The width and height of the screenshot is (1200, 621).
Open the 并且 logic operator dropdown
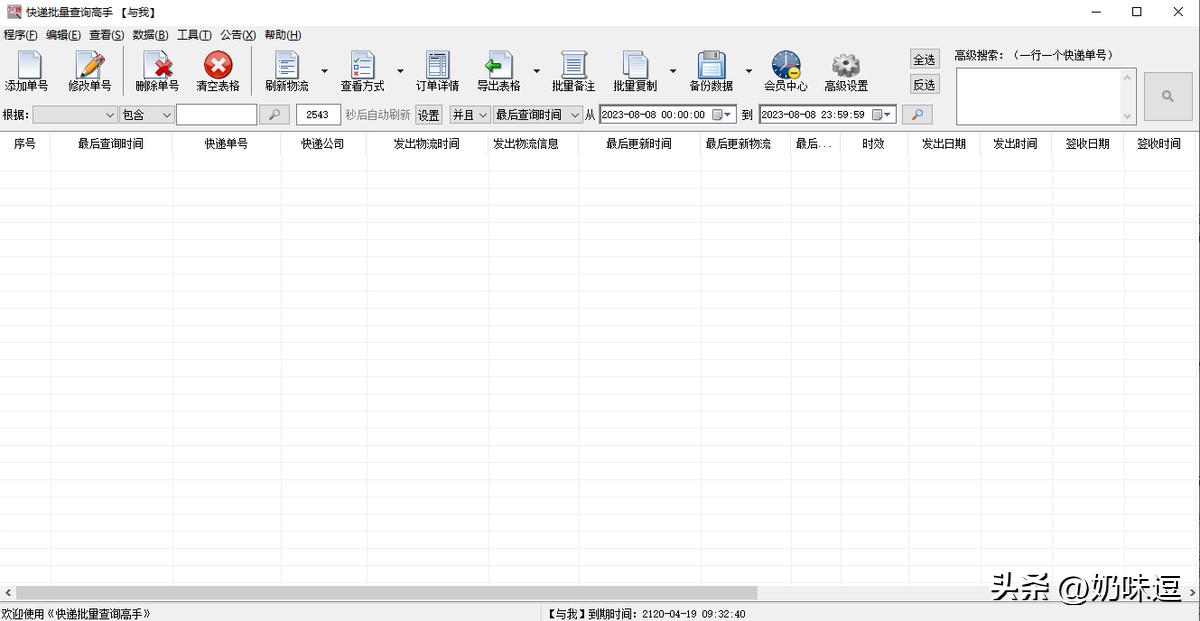click(469, 115)
